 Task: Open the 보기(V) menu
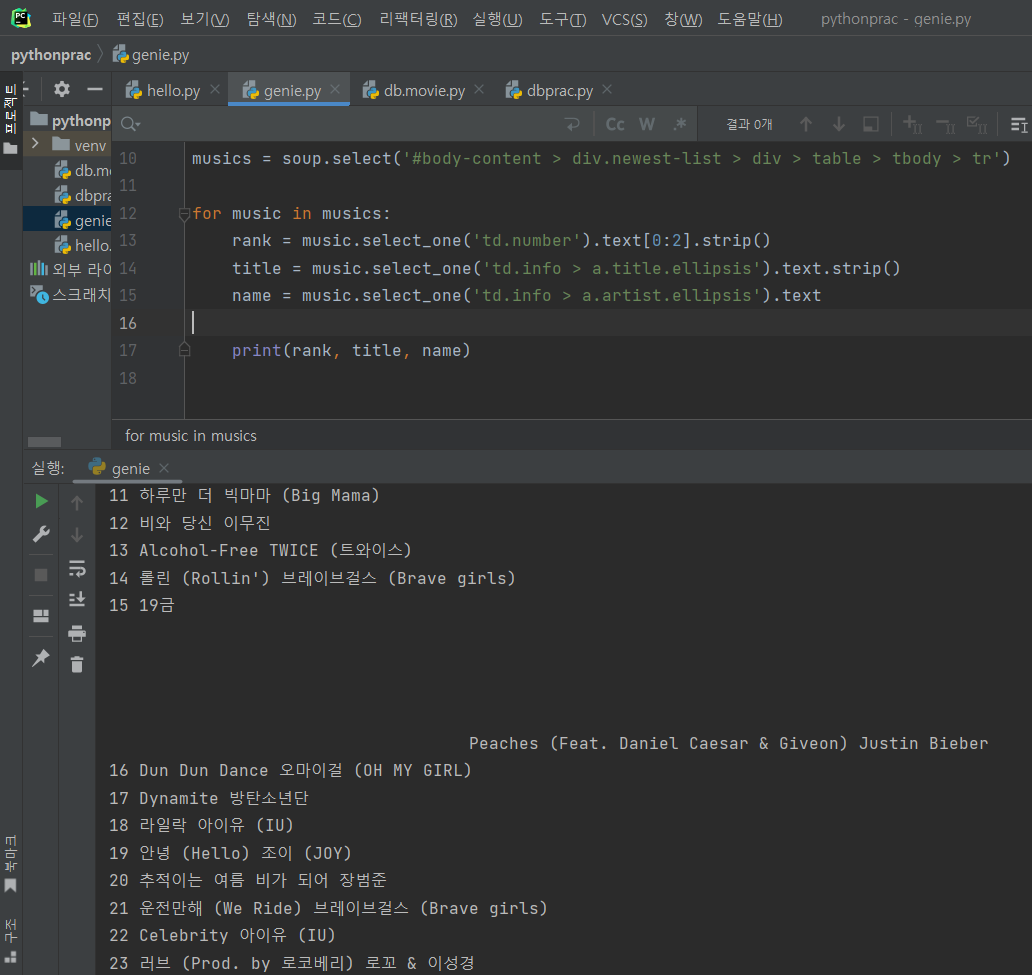pyautogui.click(x=205, y=19)
